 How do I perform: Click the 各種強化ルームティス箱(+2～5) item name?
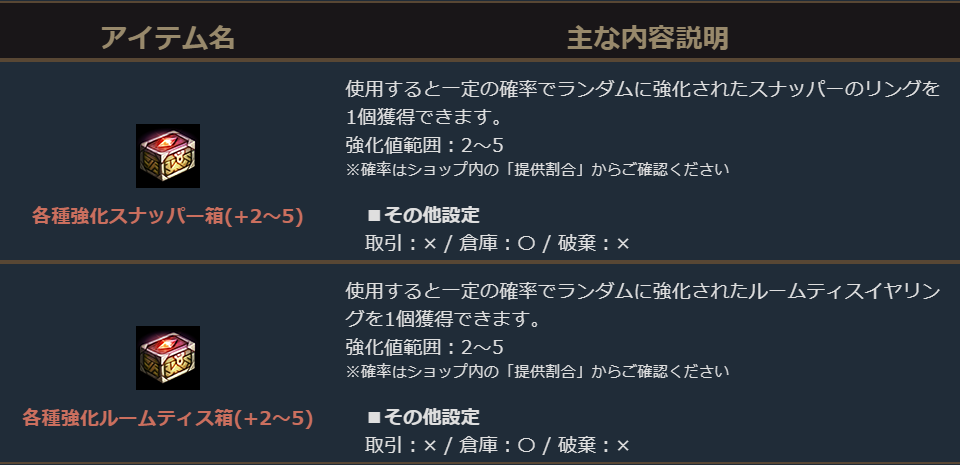tap(168, 417)
